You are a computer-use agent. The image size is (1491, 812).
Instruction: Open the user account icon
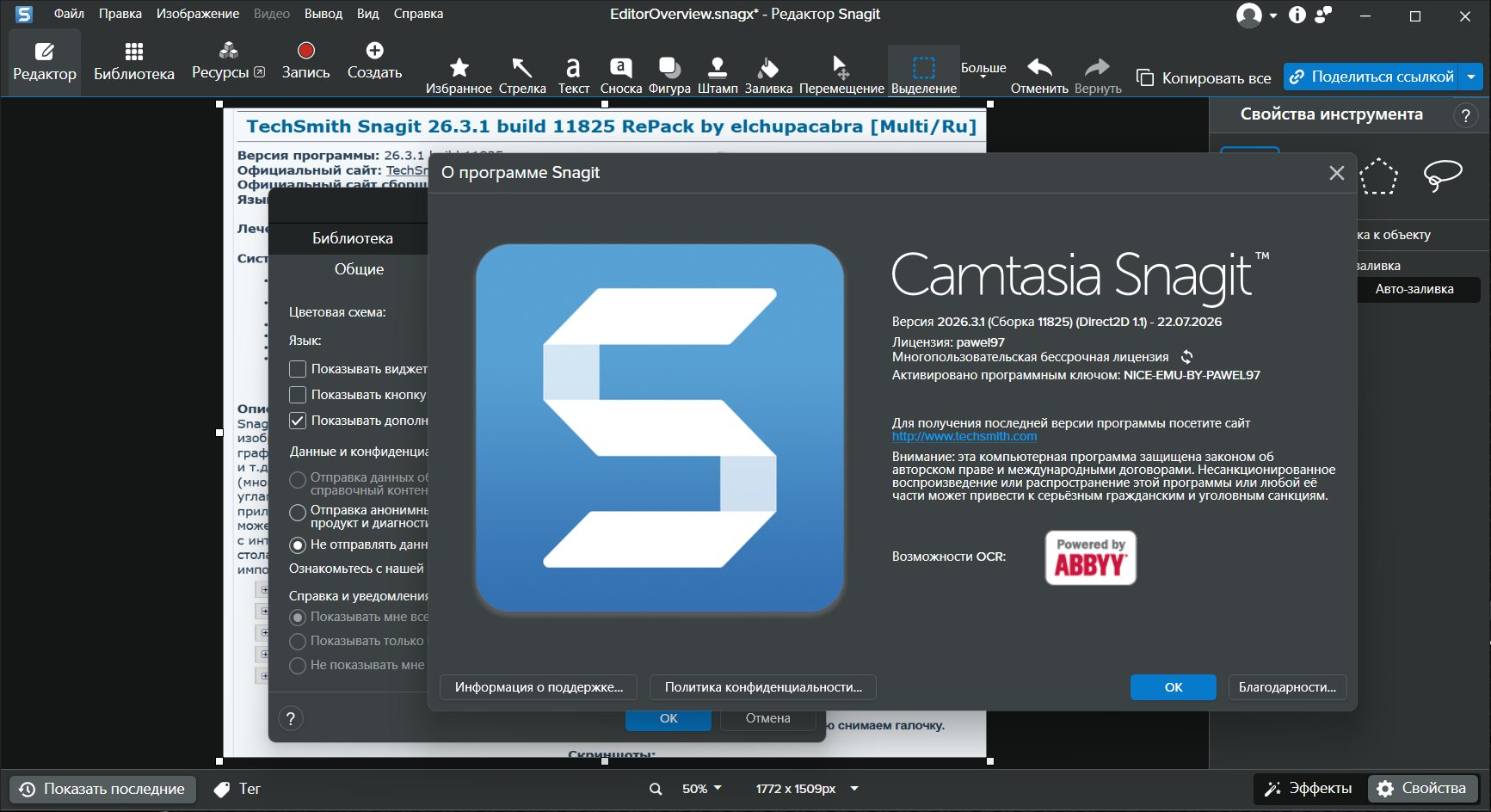pos(1248,15)
